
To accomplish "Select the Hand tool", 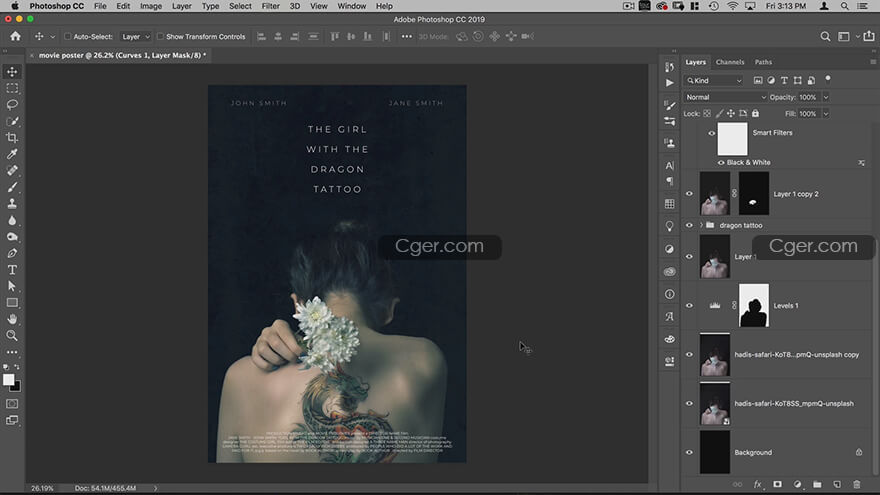I will (12, 319).
